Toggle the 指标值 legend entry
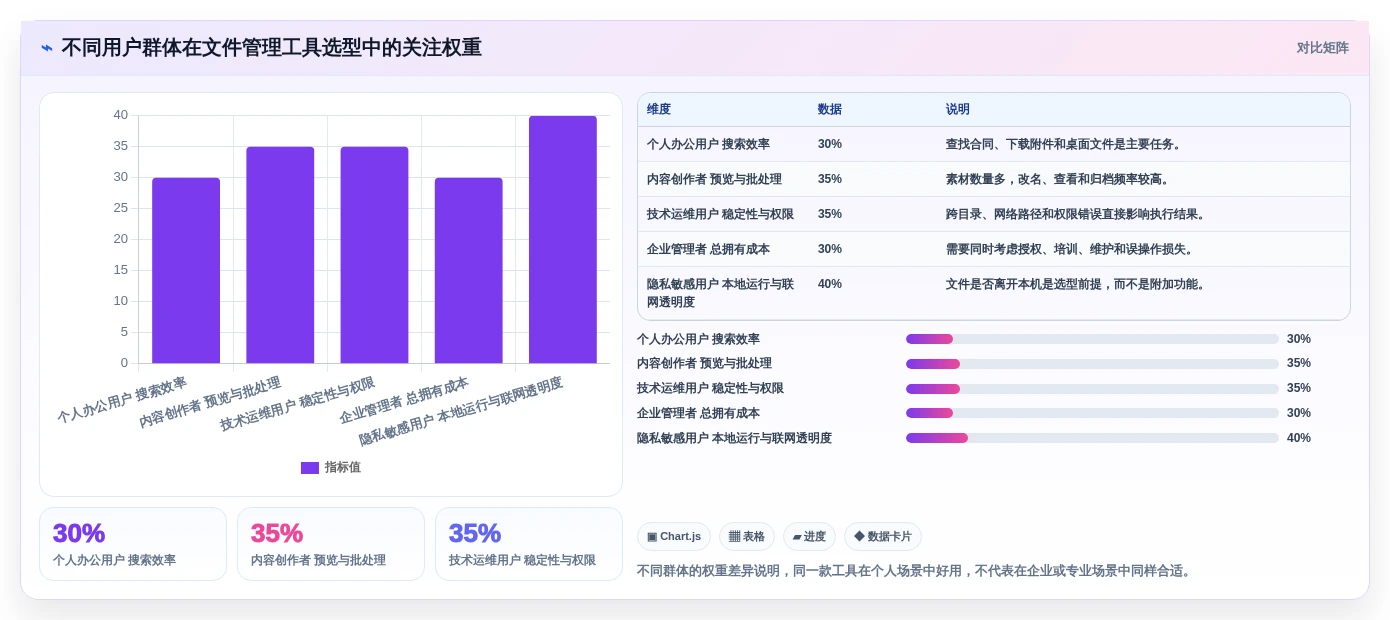 [331, 467]
